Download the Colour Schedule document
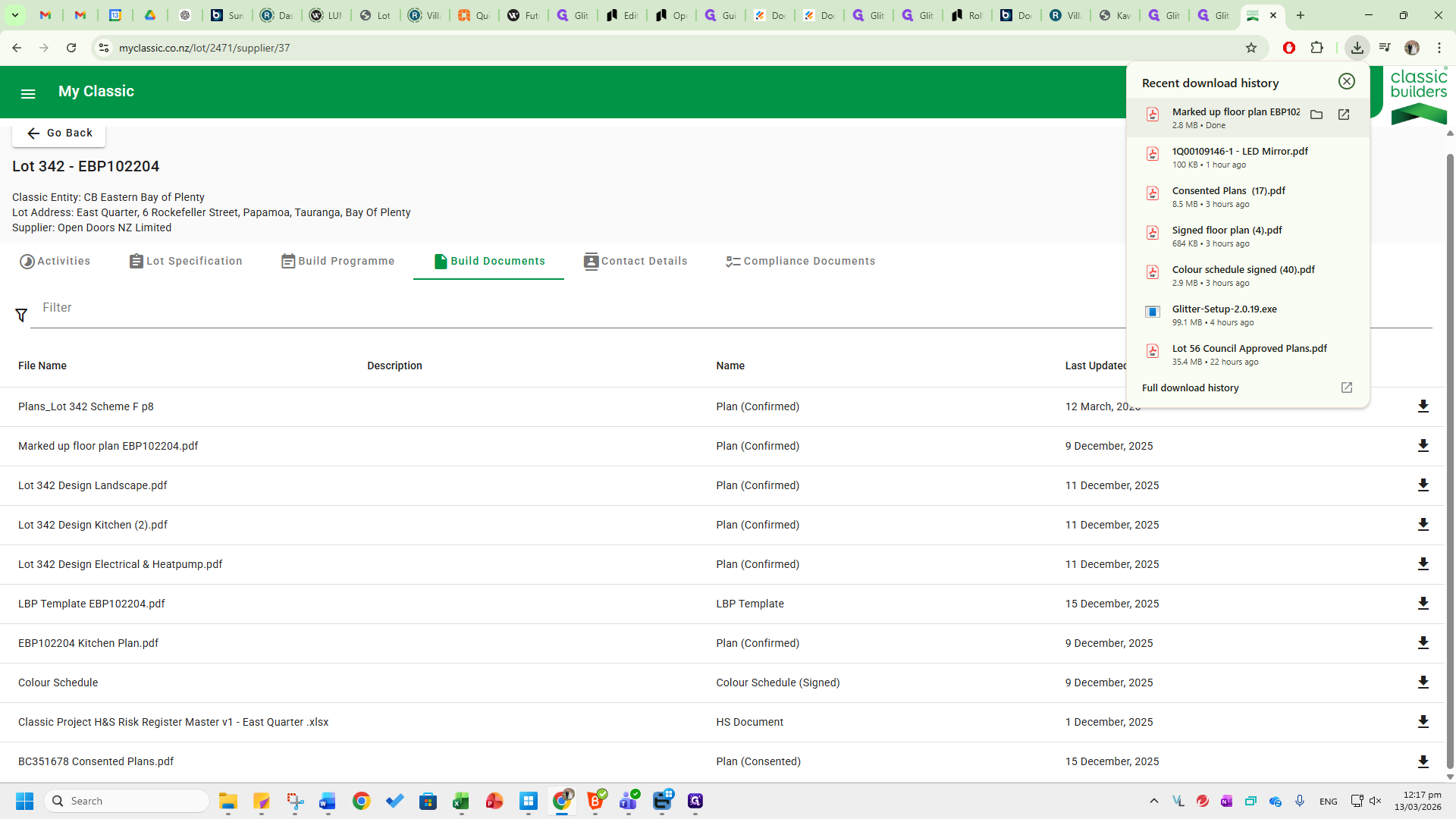The width and height of the screenshot is (1456, 819). [x=1423, y=682]
